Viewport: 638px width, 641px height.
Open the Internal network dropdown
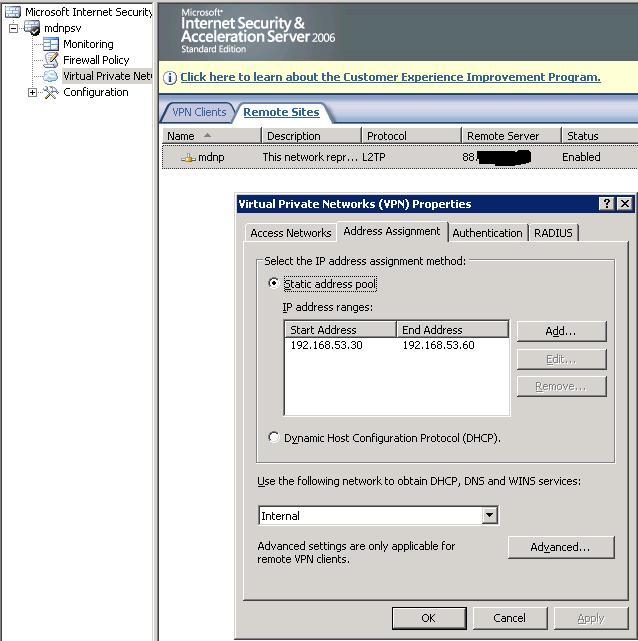tap(489, 515)
